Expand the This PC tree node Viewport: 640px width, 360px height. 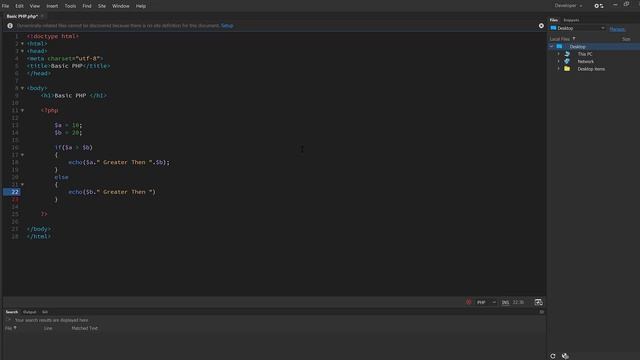559,54
